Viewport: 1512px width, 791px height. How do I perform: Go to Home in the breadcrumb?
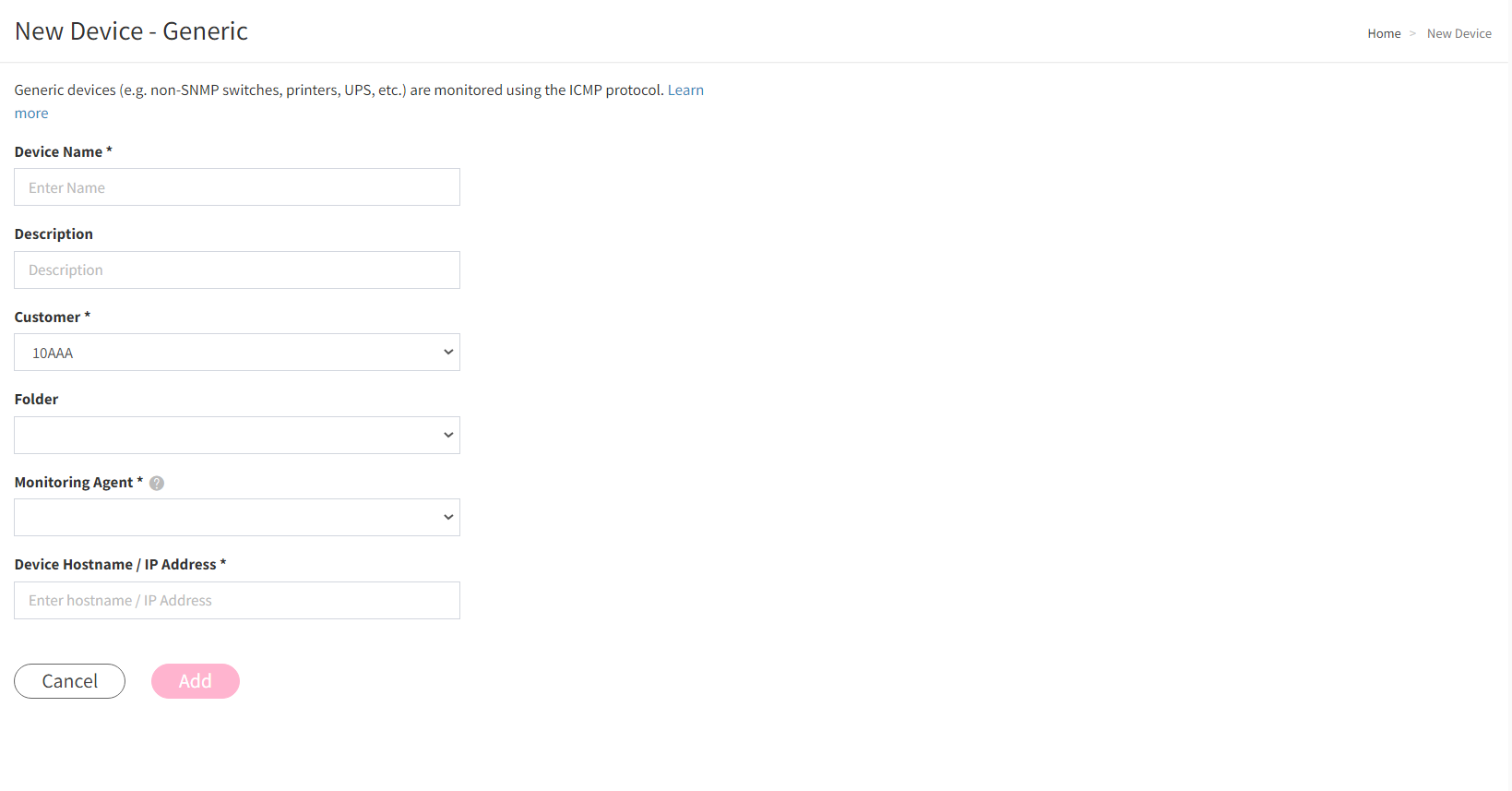click(1384, 33)
